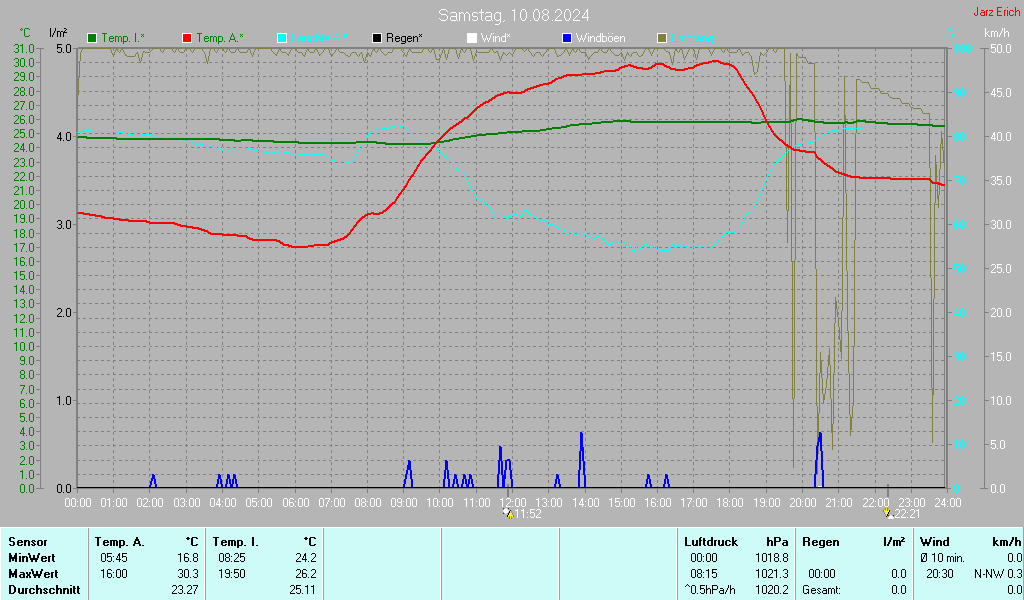Click the 24.2 indoor minimum value
Screen dimensions: 1024x600
point(306,558)
